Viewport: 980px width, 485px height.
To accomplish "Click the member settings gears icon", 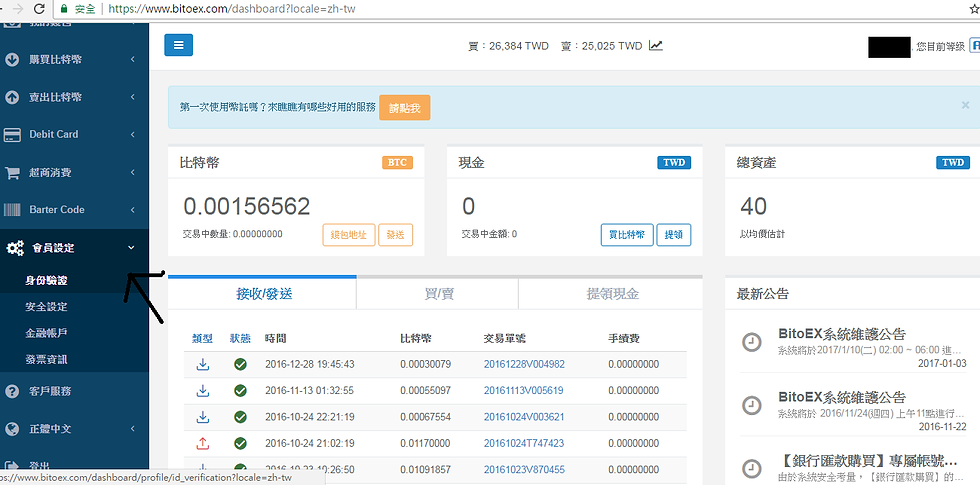I will click(14, 248).
